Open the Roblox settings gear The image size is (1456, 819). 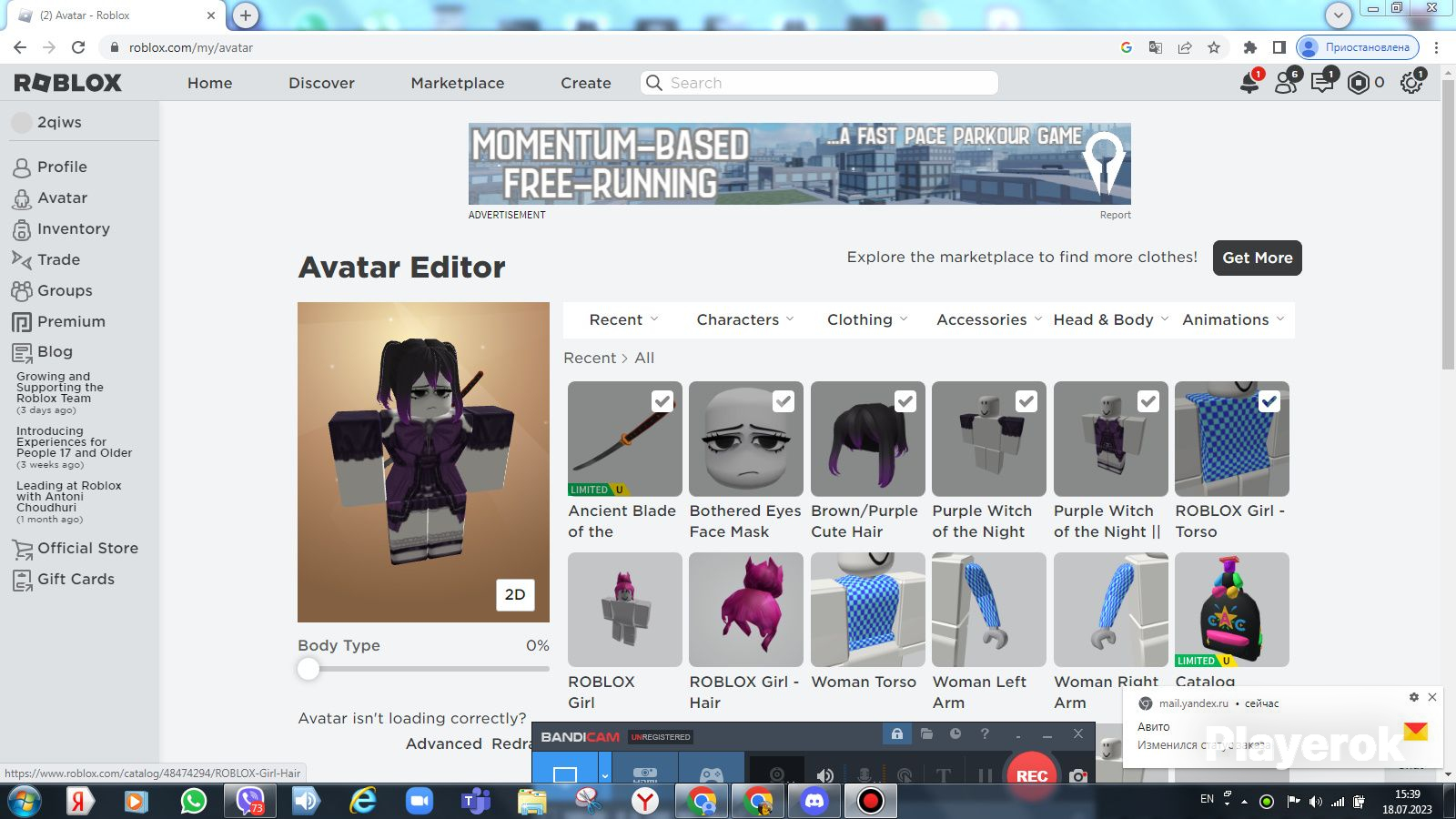click(x=1411, y=83)
